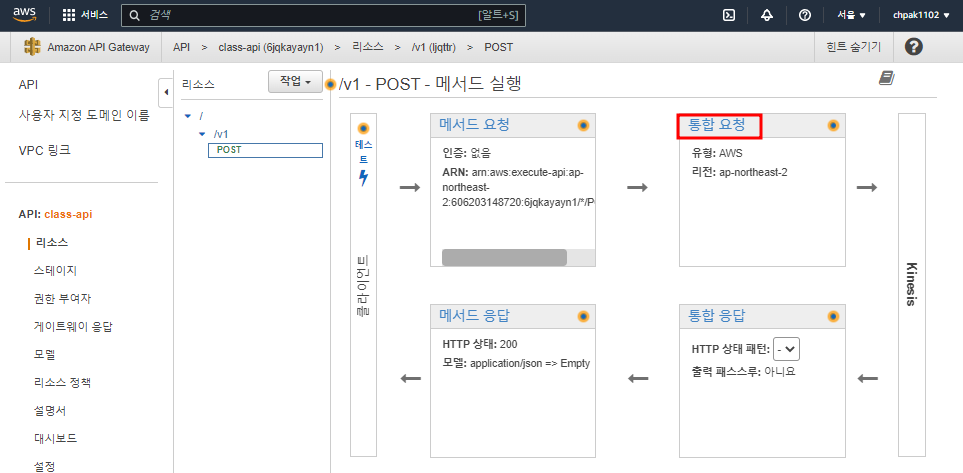
Task: Click '모델: application/json => Empty' text
Action: (x=516, y=363)
